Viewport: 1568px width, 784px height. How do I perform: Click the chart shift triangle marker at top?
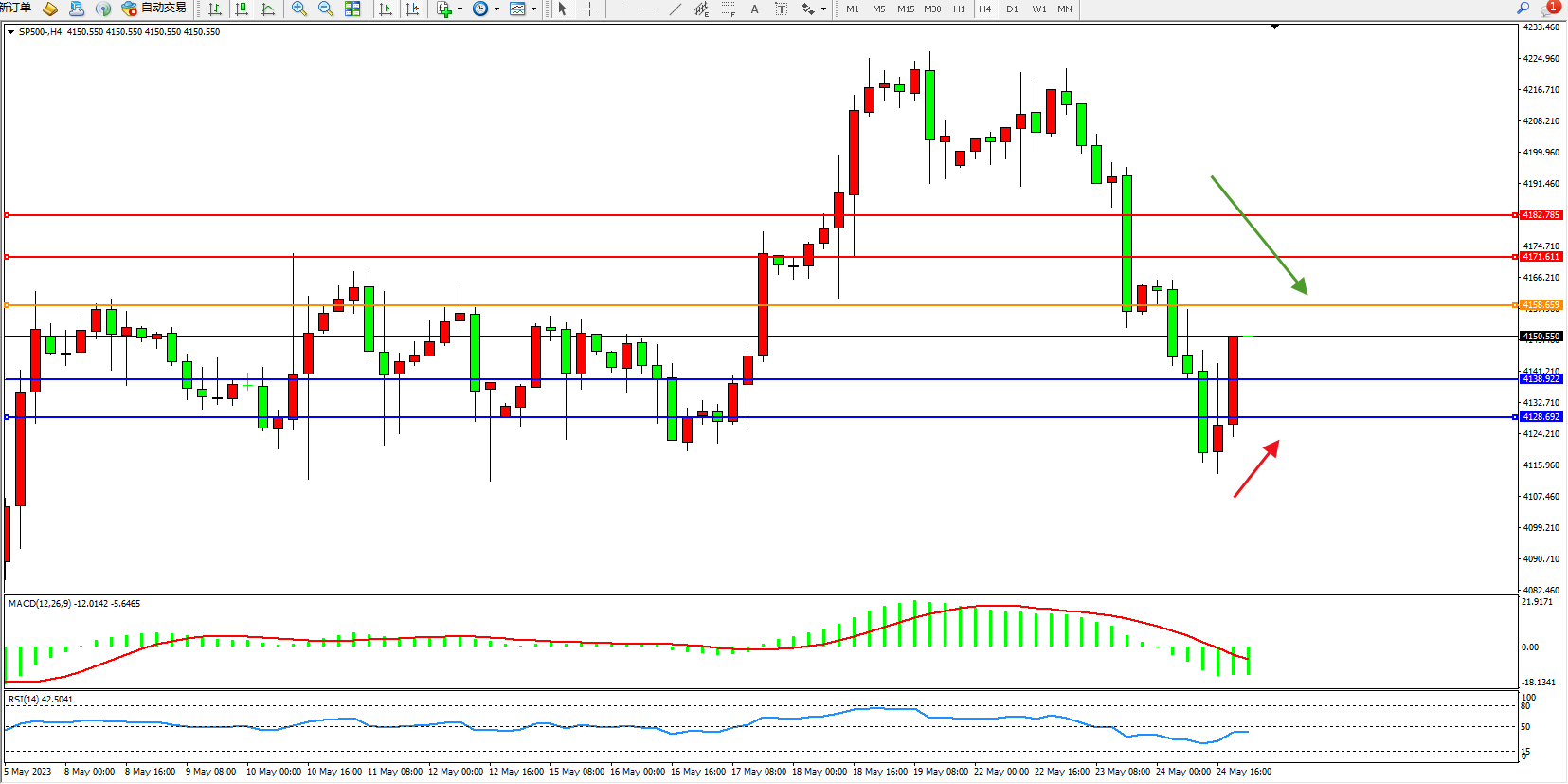pos(1274,27)
